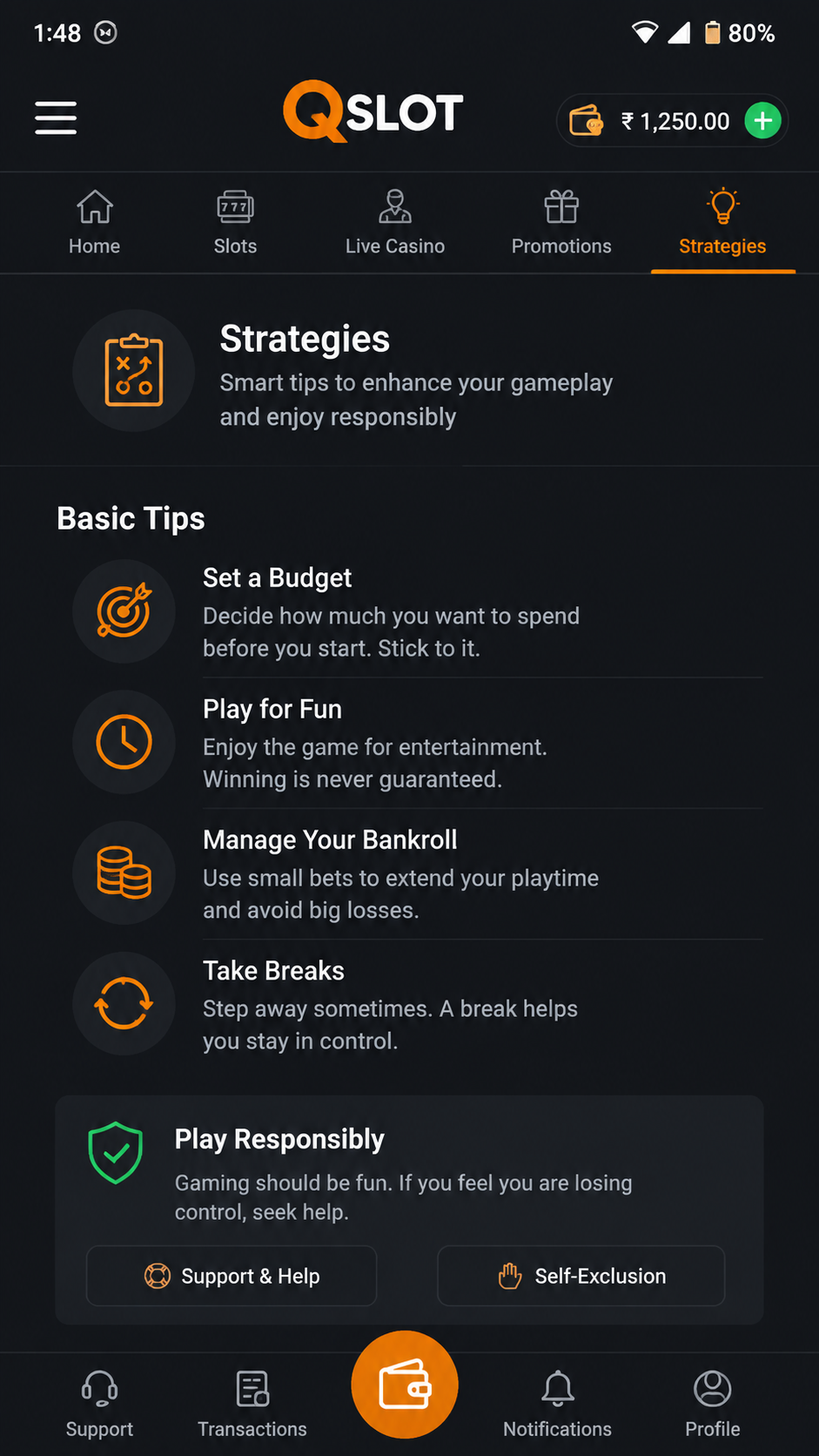Tap the wallet icon beside the balance
819x1456 pixels.
(x=587, y=120)
